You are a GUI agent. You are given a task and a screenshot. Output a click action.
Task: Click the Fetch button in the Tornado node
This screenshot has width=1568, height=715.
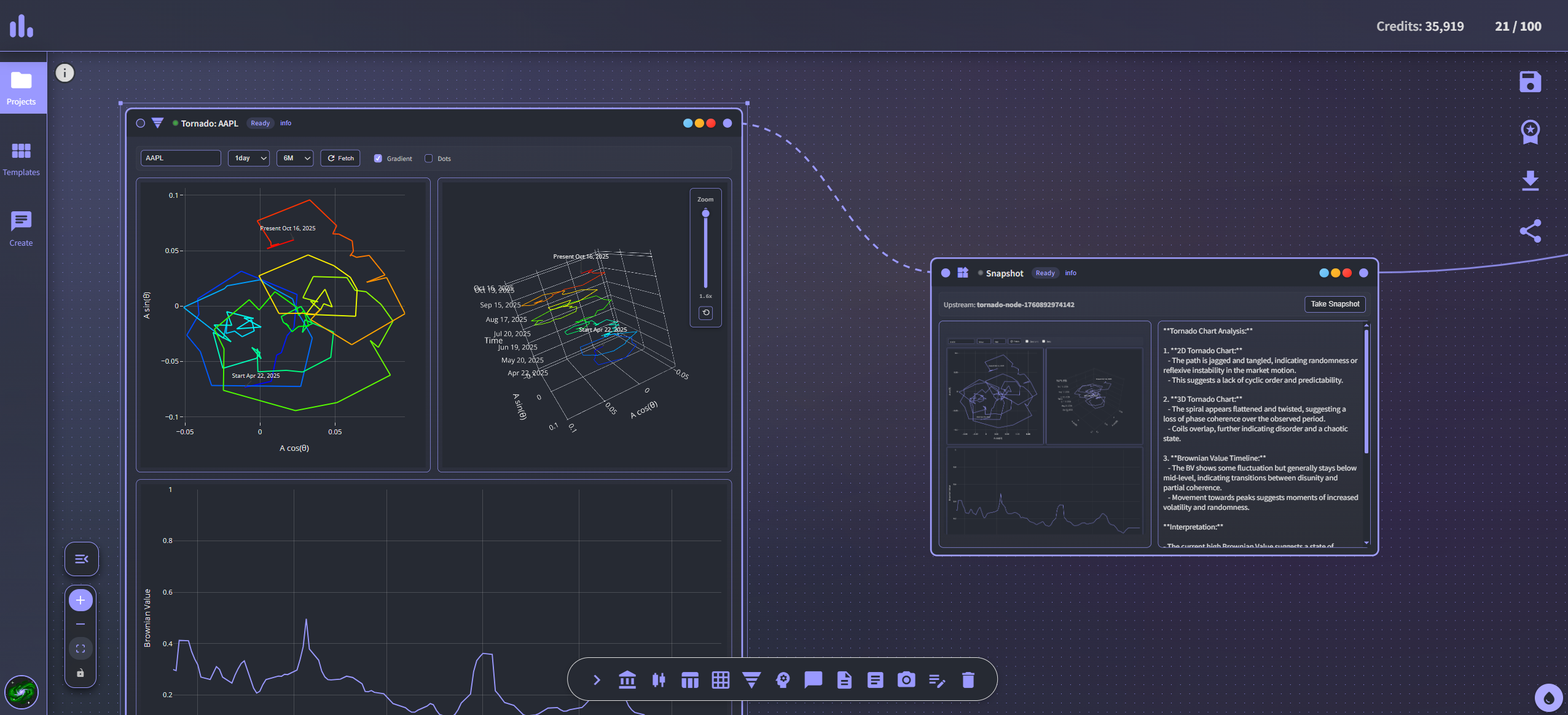340,158
